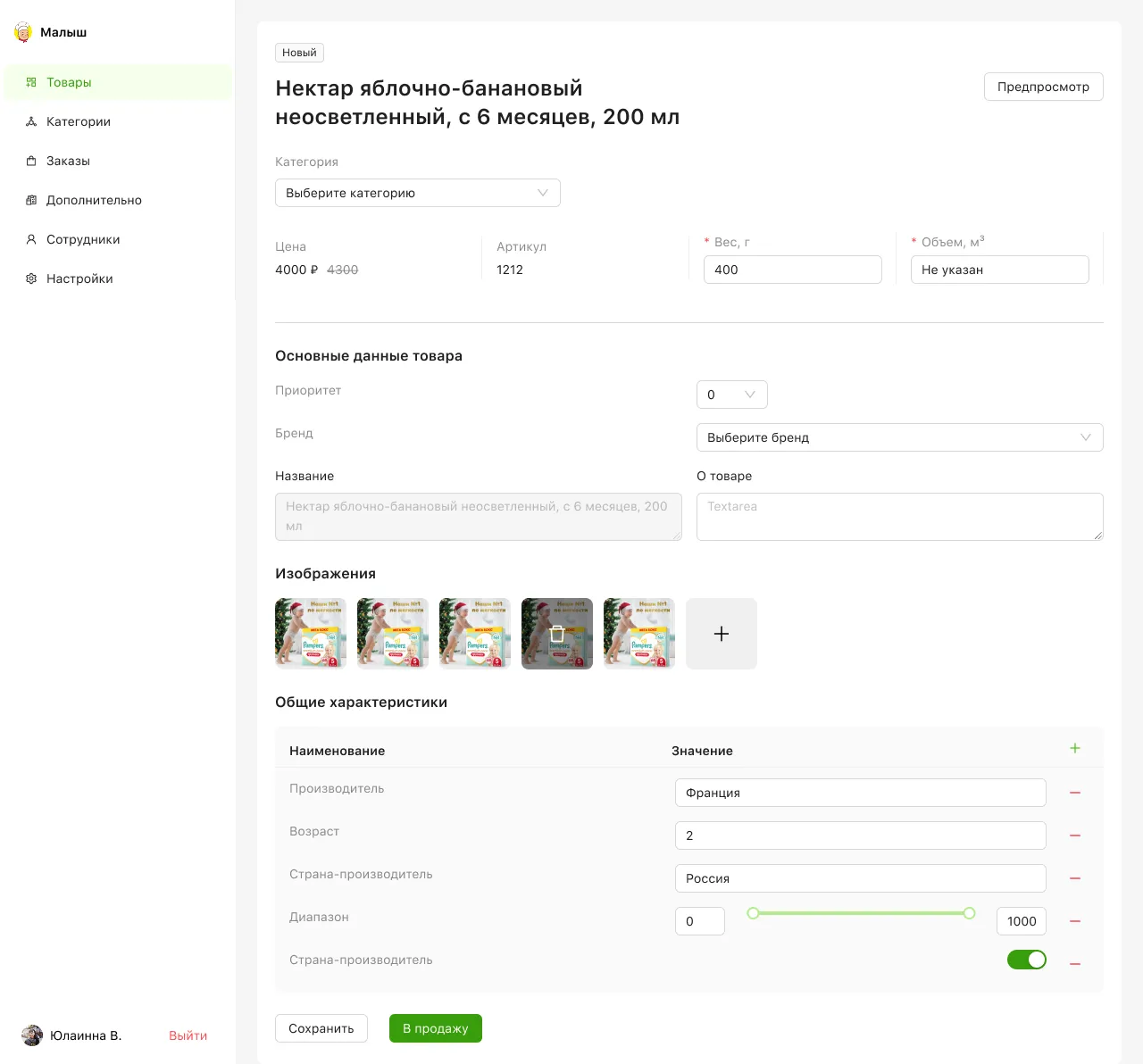1143x1064 pixels.
Task: Click the О товаре textarea
Action: [x=899, y=517]
